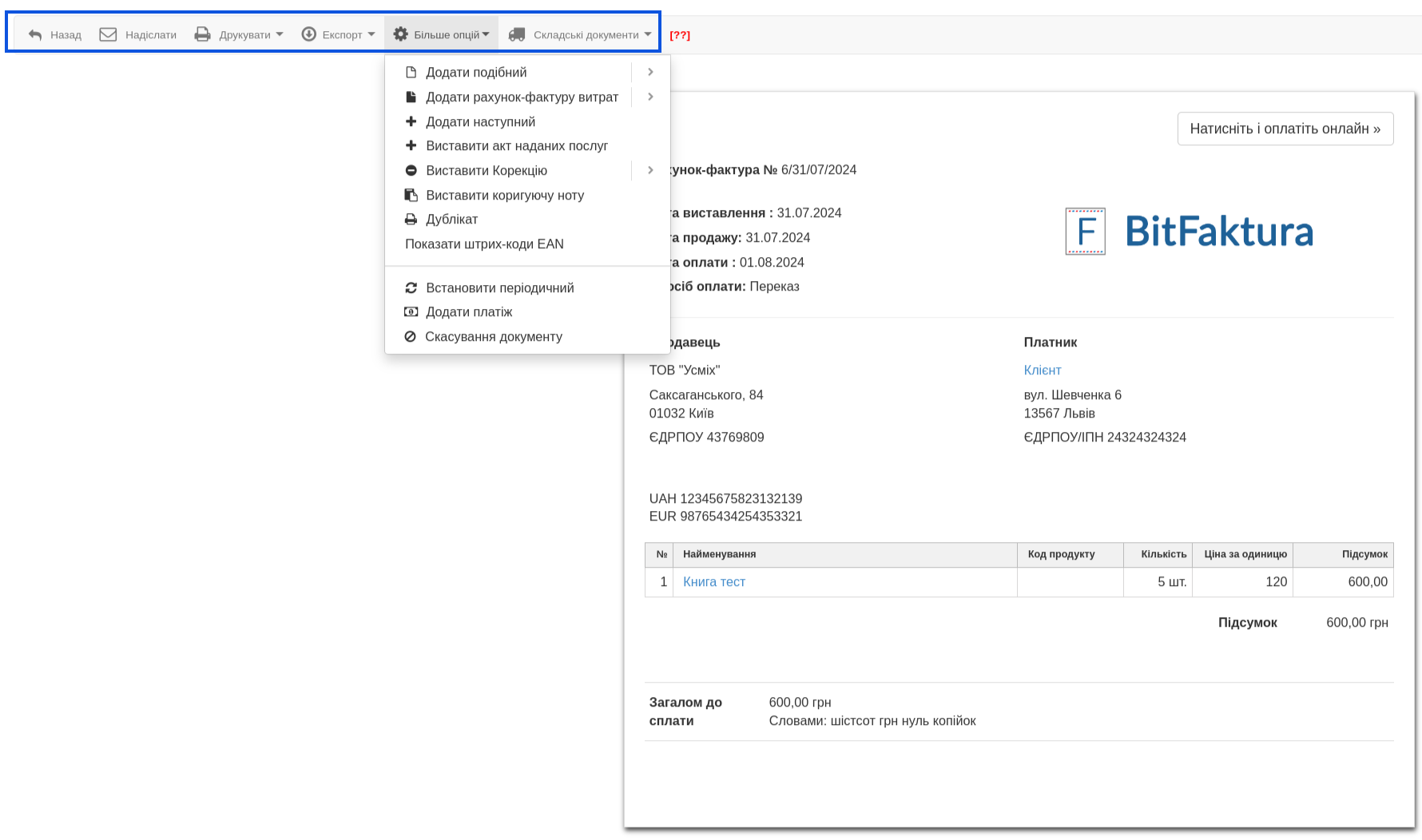This screenshot has width=1422, height=840.
Task: Expand 'Додати рахунок-фактуру витрат' submenu arrow
Action: pos(650,97)
